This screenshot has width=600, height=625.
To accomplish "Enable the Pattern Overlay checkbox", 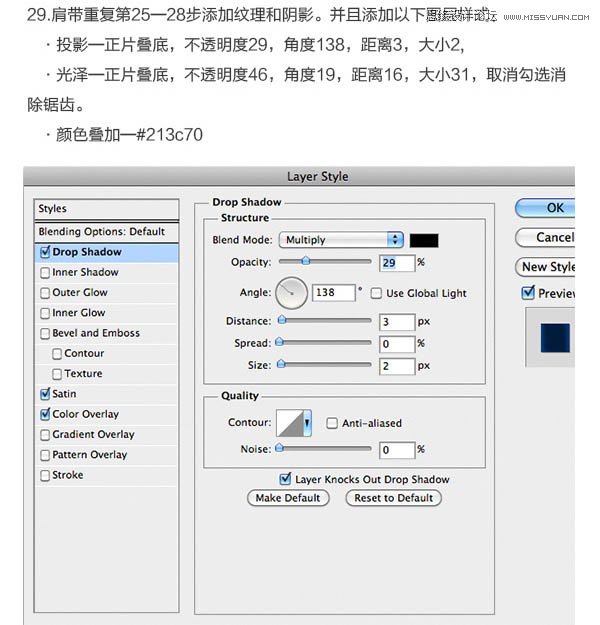I will (x=45, y=455).
